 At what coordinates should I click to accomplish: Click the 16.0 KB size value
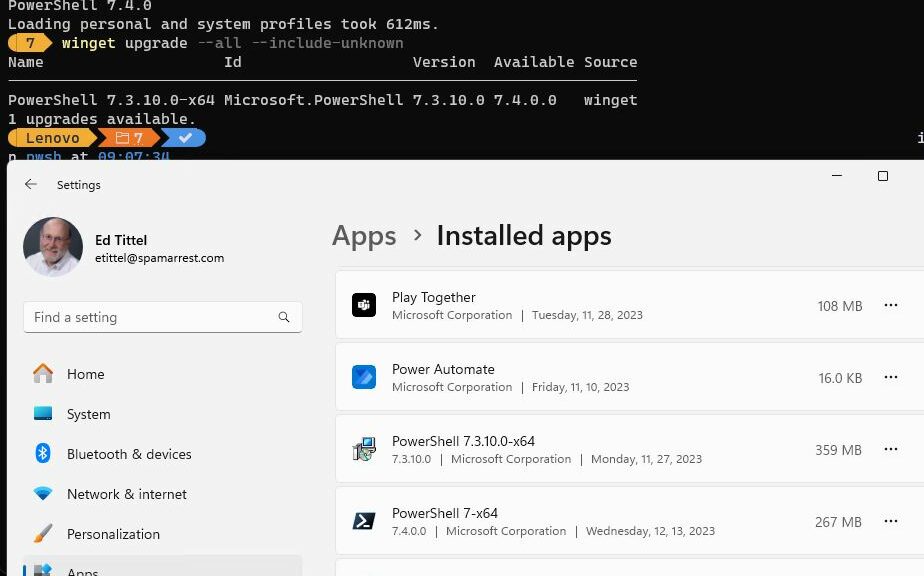(840, 378)
